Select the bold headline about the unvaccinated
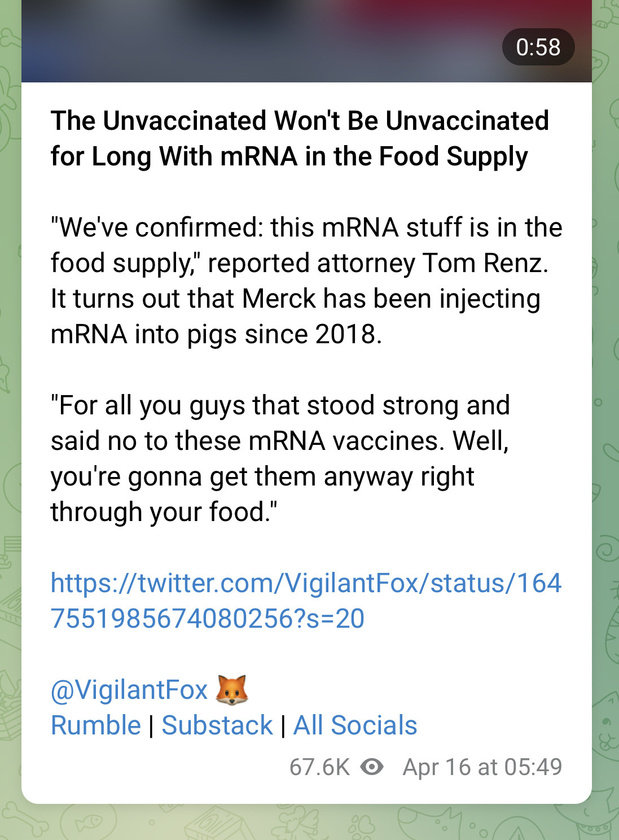The width and height of the screenshot is (619, 840). [300, 138]
